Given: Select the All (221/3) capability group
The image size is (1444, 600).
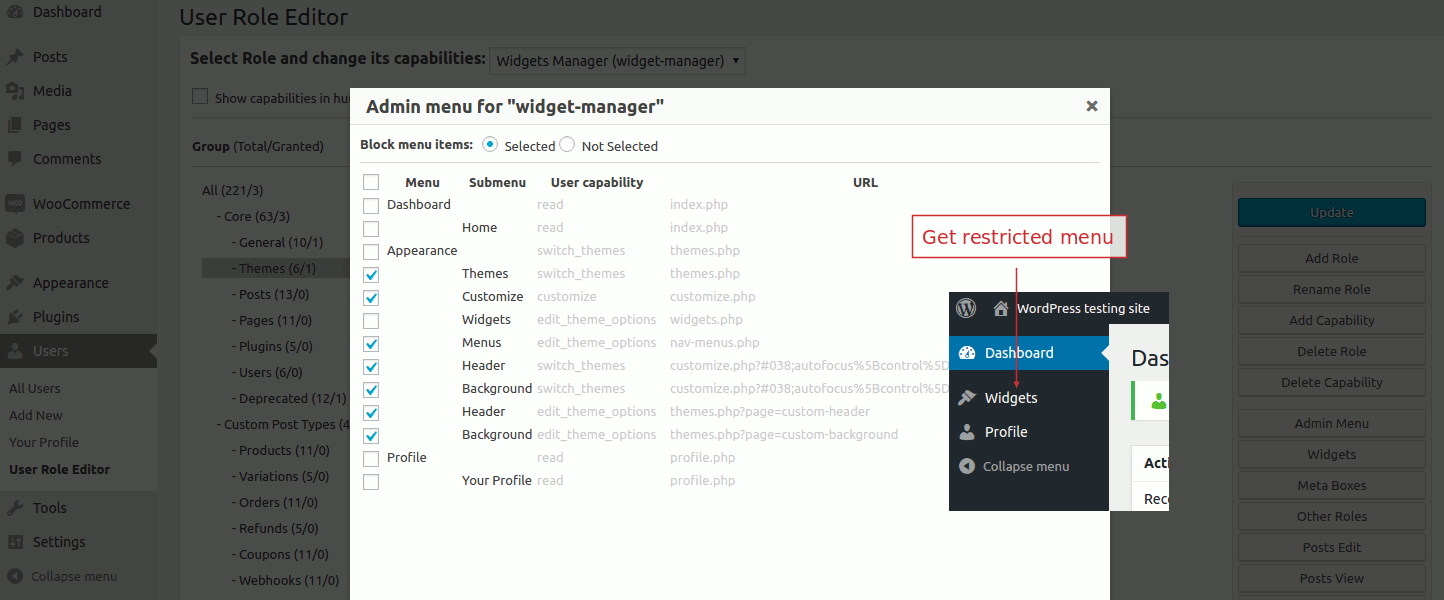Looking at the screenshot, I should 233,190.
